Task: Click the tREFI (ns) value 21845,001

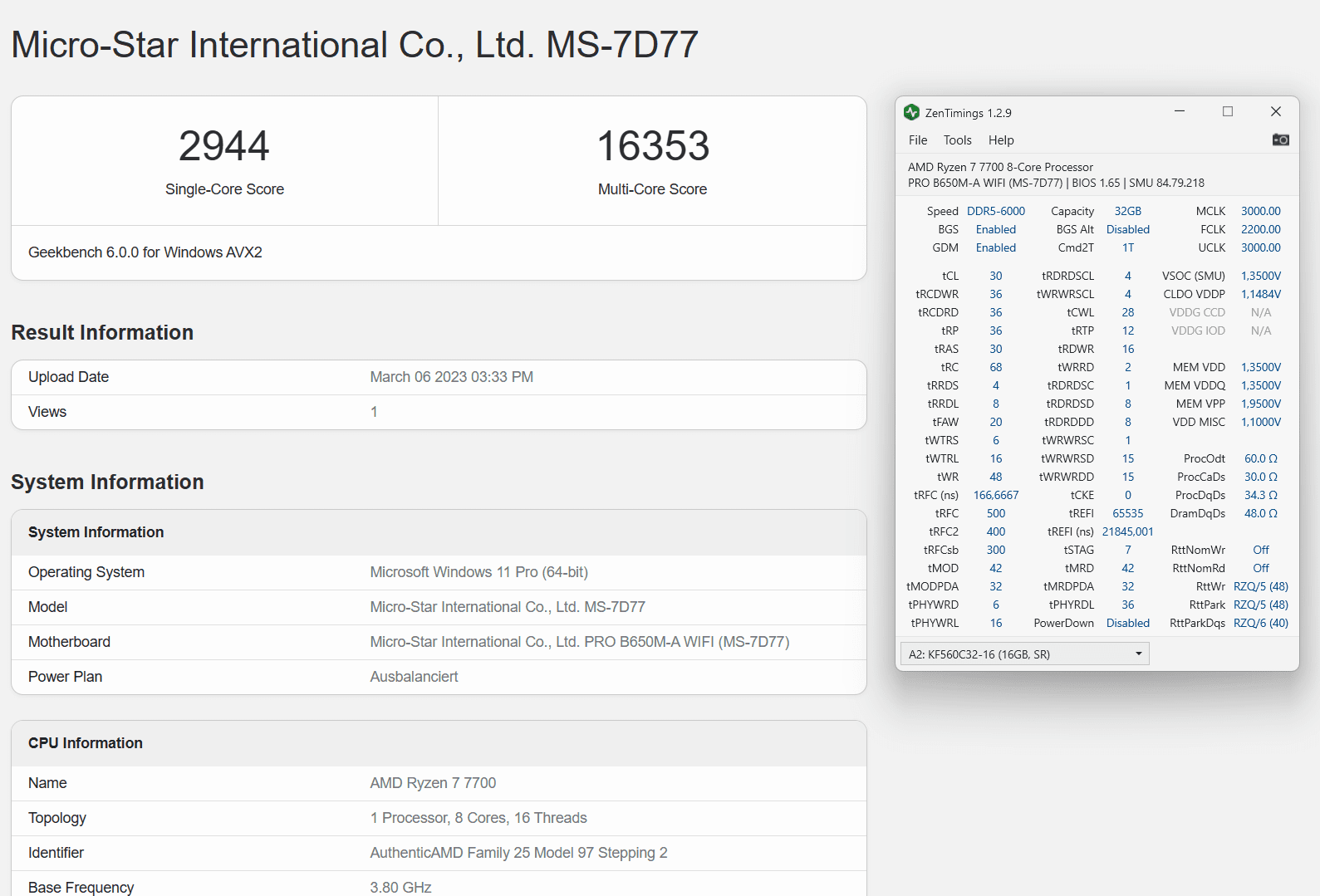Action: point(1128,531)
